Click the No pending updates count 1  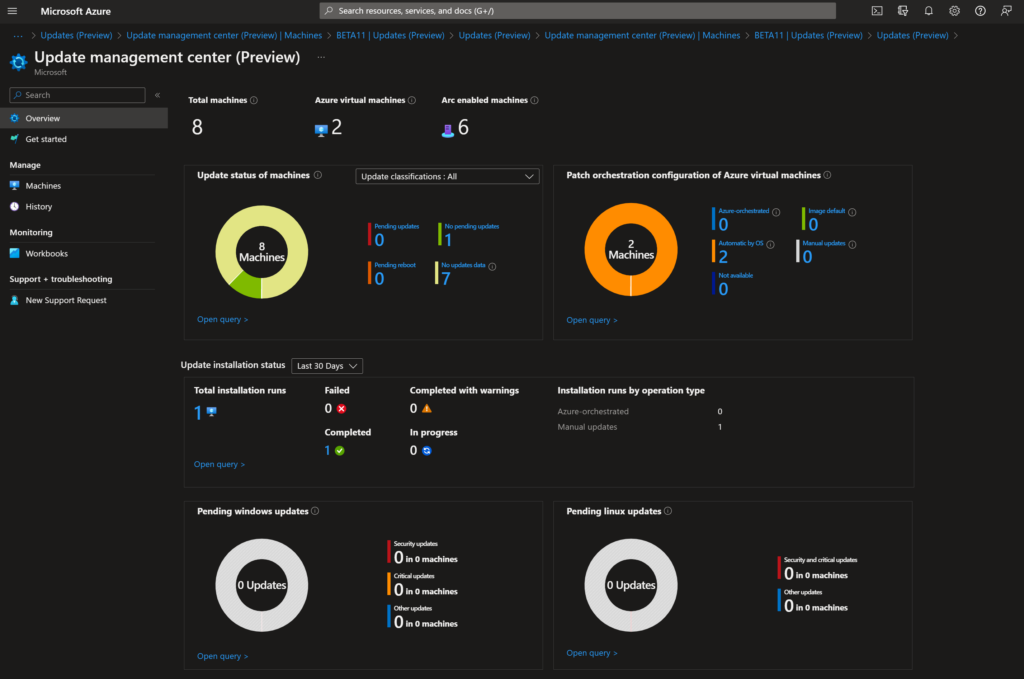click(x=448, y=240)
